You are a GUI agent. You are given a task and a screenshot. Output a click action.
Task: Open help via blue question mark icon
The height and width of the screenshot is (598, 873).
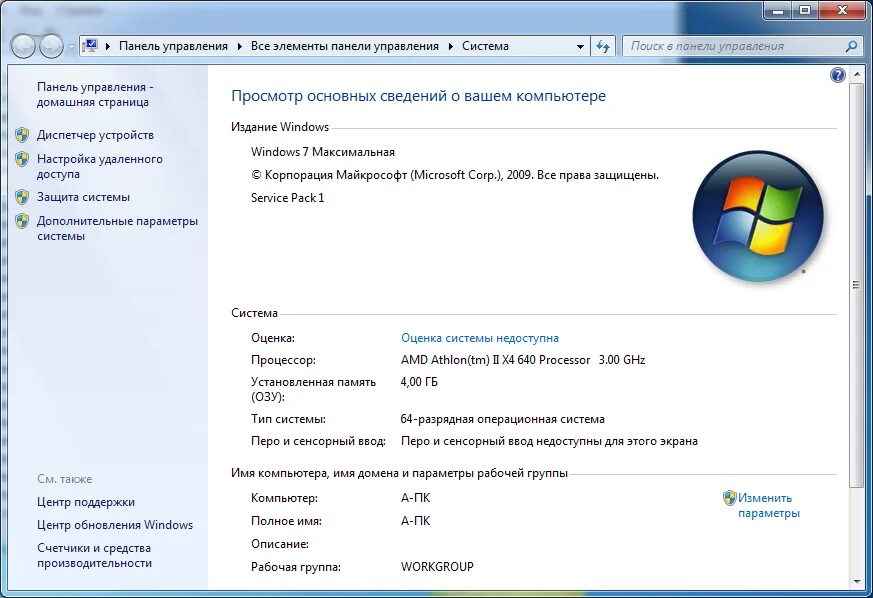pos(837,75)
